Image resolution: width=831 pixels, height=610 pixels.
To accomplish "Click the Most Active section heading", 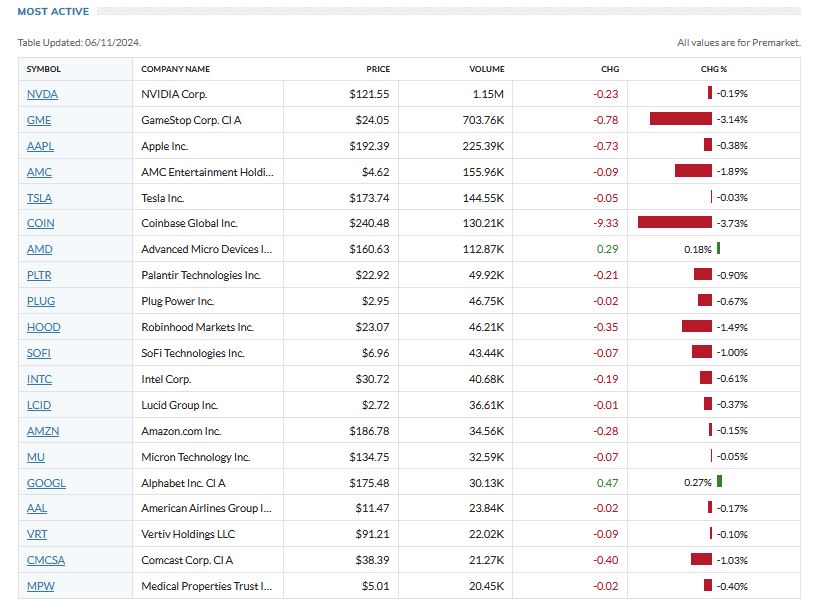I will pyautogui.click(x=53, y=12).
